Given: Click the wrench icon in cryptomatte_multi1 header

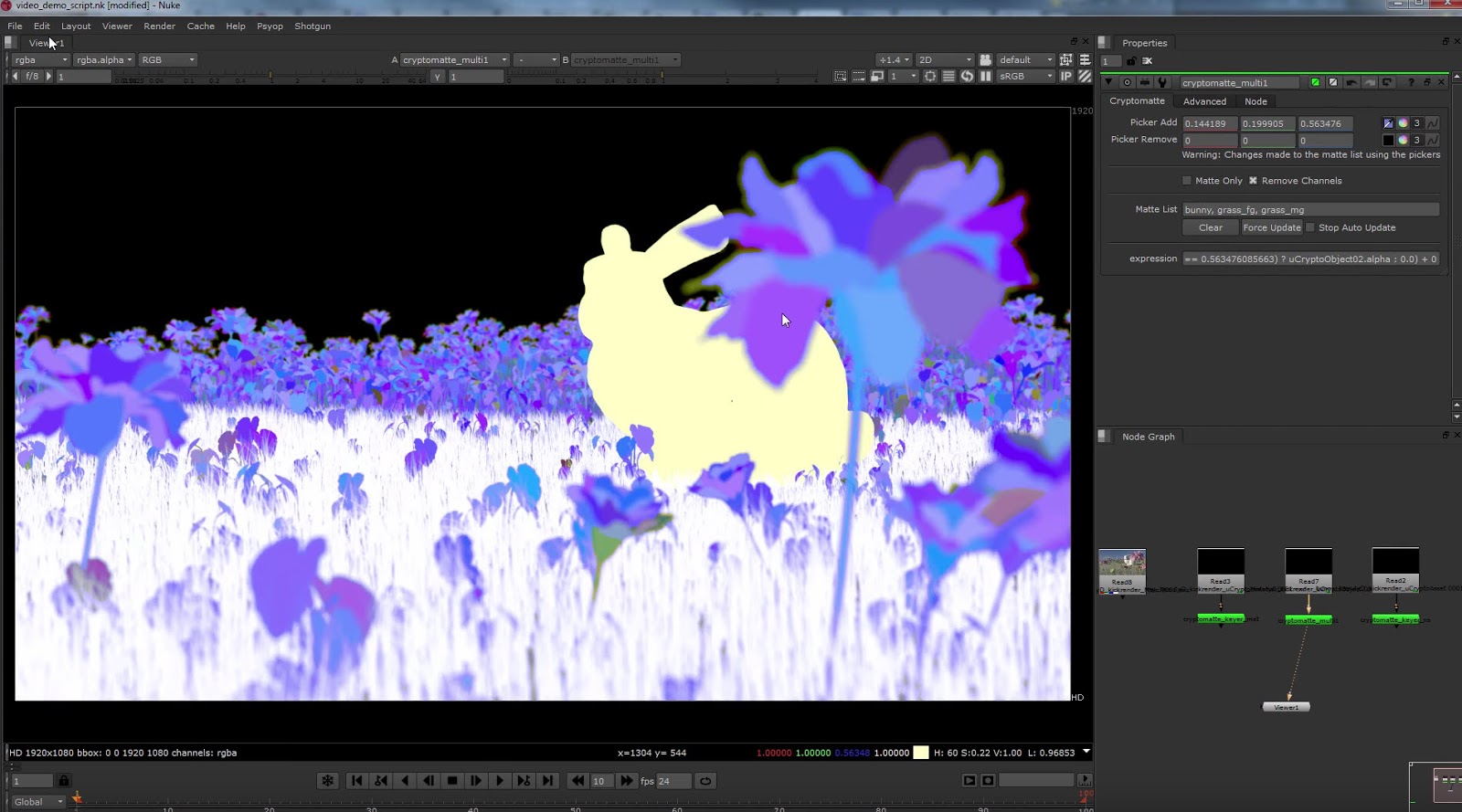Looking at the screenshot, I should 1162,82.
